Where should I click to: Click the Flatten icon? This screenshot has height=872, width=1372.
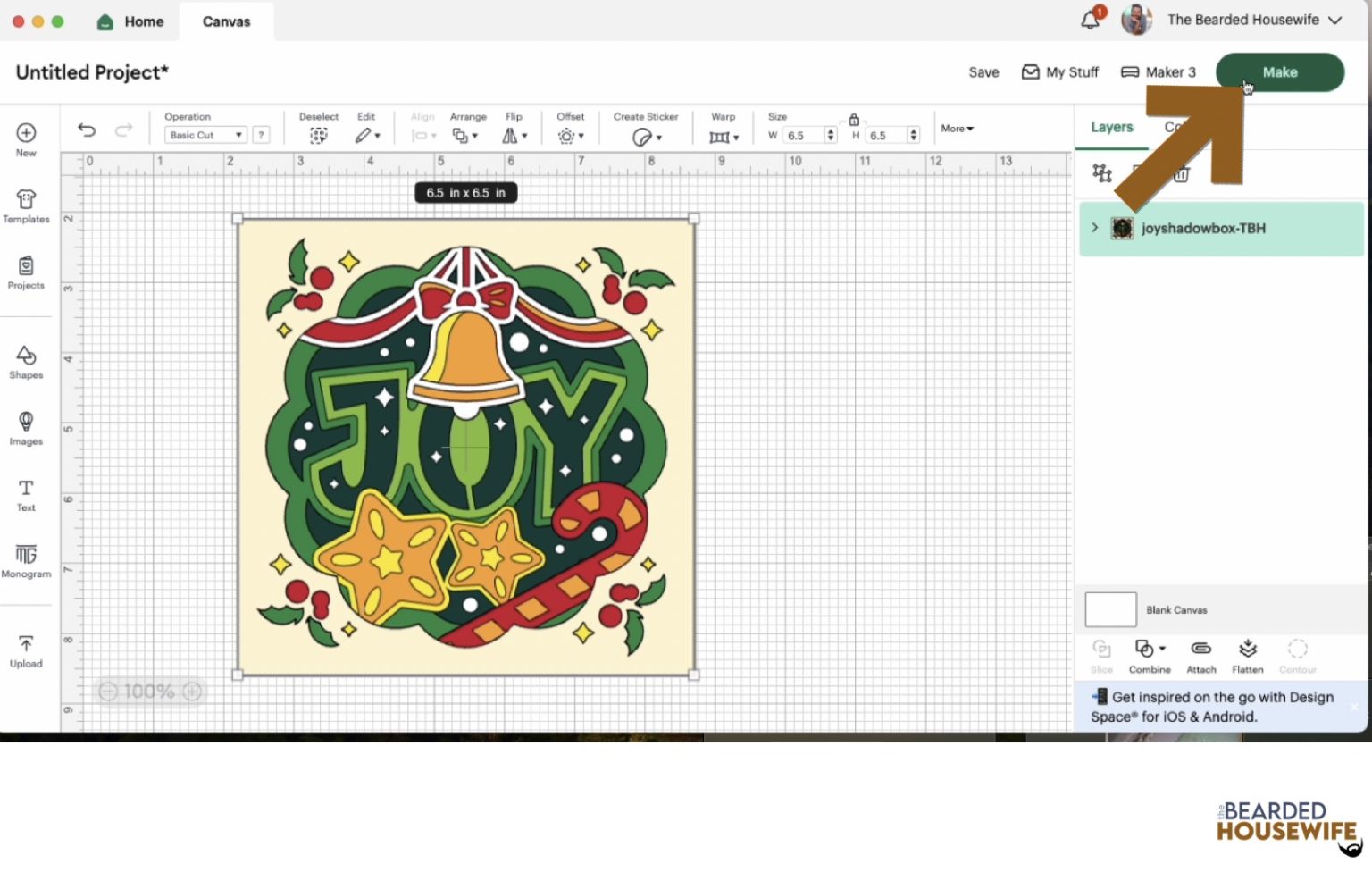point(1247,655)
